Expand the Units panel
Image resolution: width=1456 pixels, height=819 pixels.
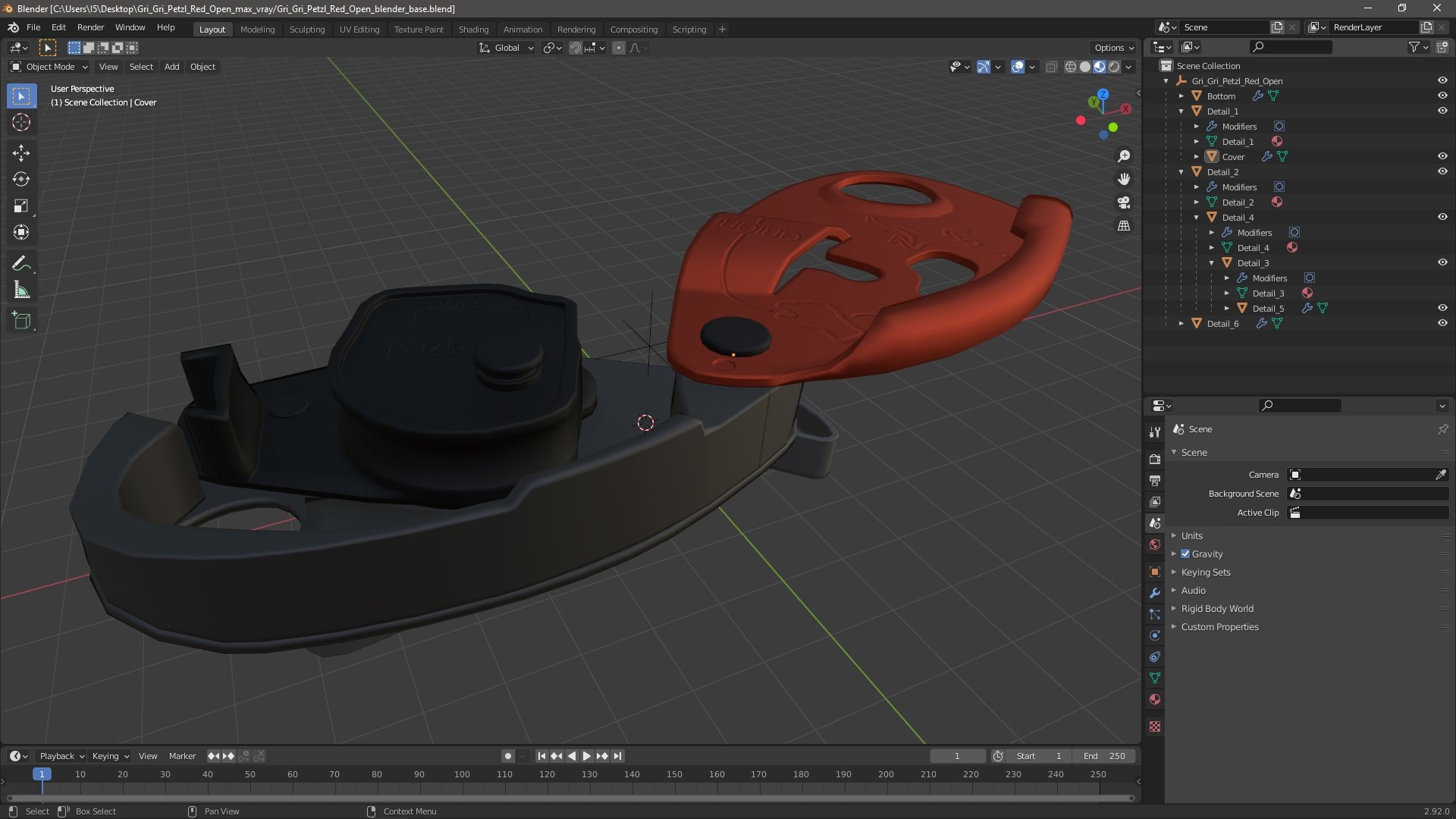pyautogui.click(x=1191, y=535)
